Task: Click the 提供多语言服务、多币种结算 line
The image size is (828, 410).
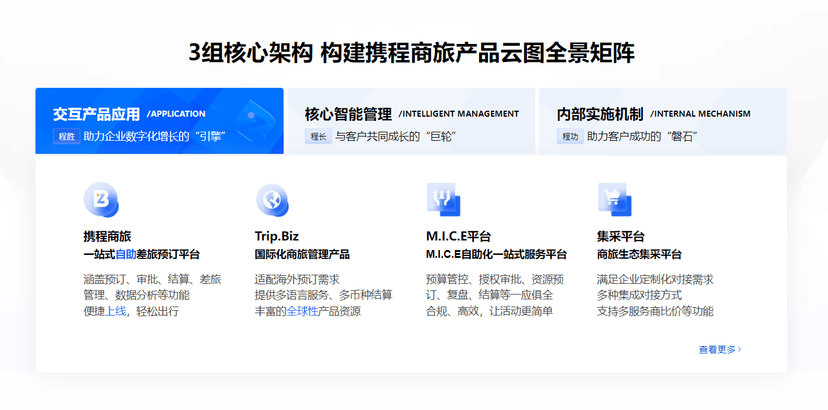Action: (324, 295)
